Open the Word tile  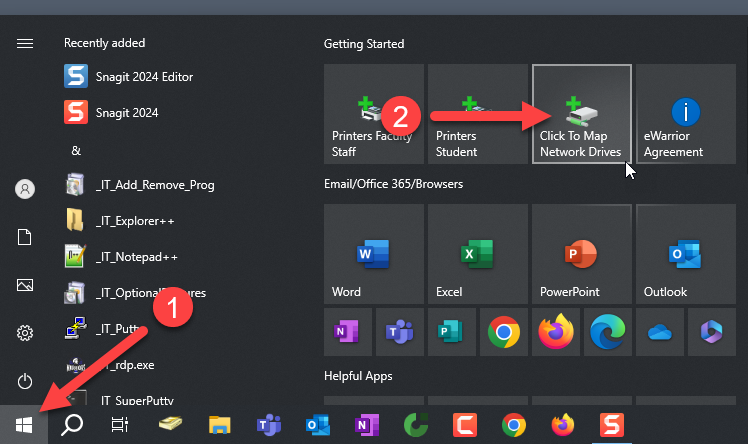click(x=373, y=255)
